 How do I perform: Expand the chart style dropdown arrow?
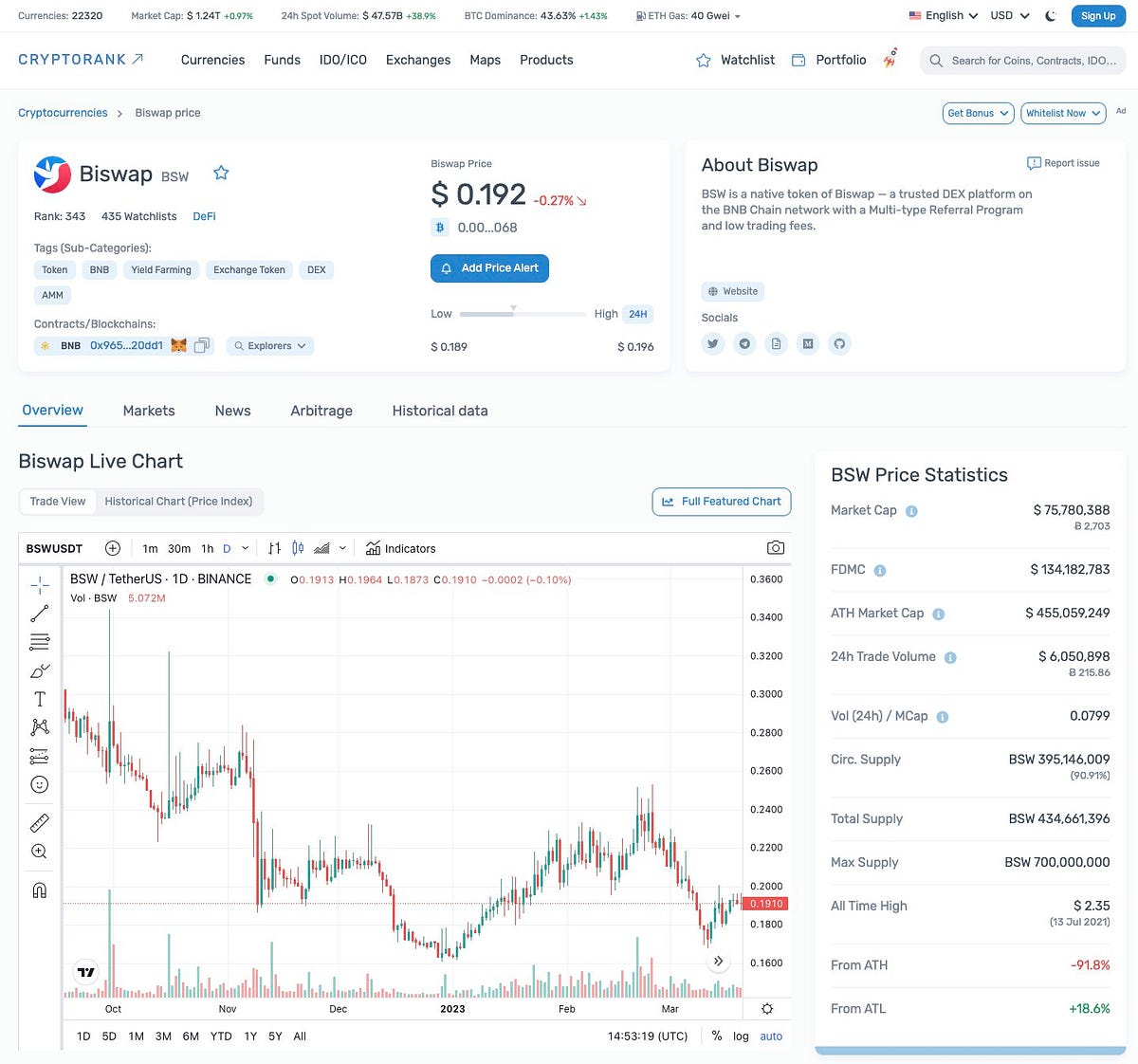(342, 548)
